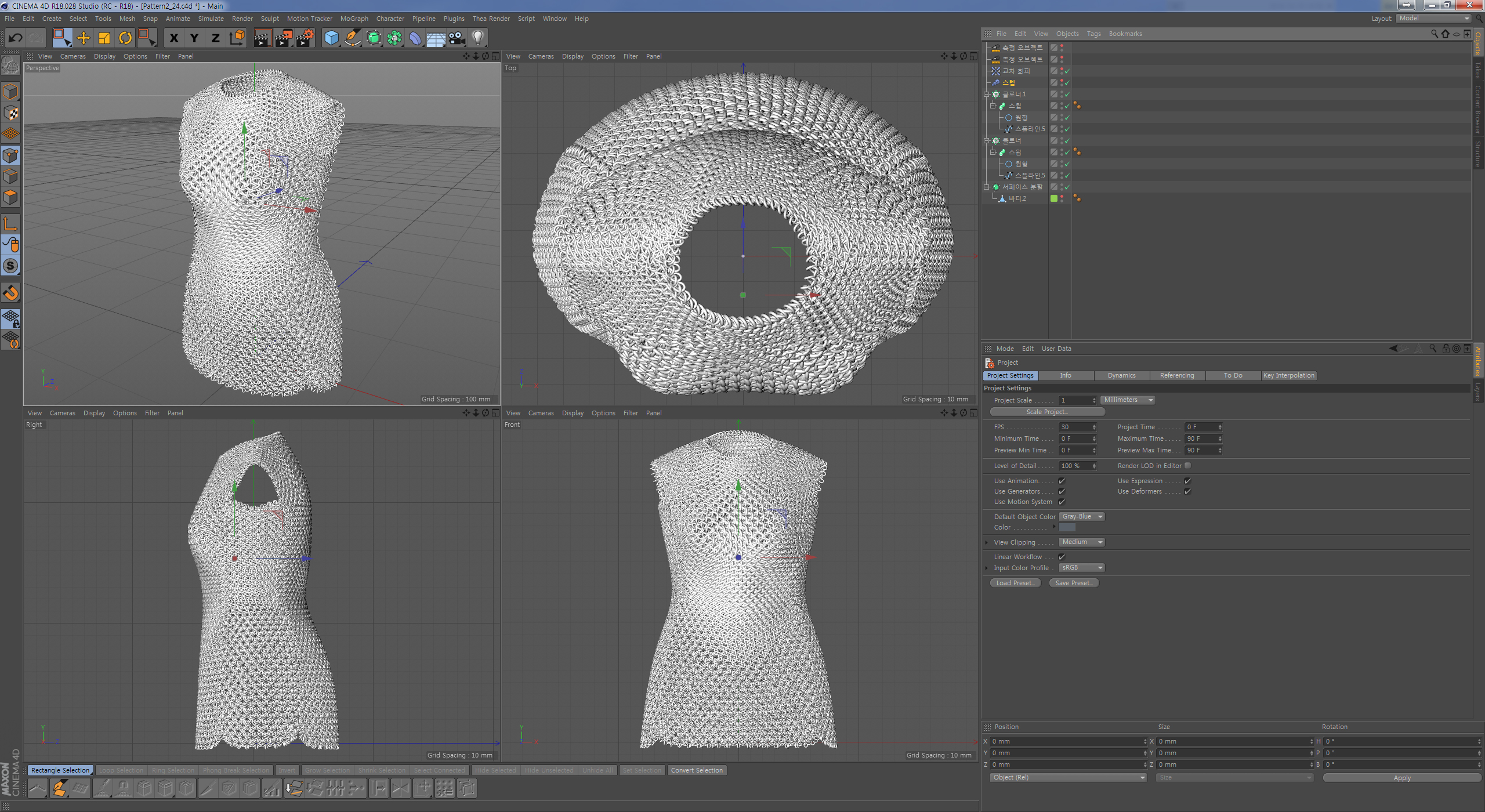Open the Floor environment icon
1485x812 pixels.
(436, 38)
